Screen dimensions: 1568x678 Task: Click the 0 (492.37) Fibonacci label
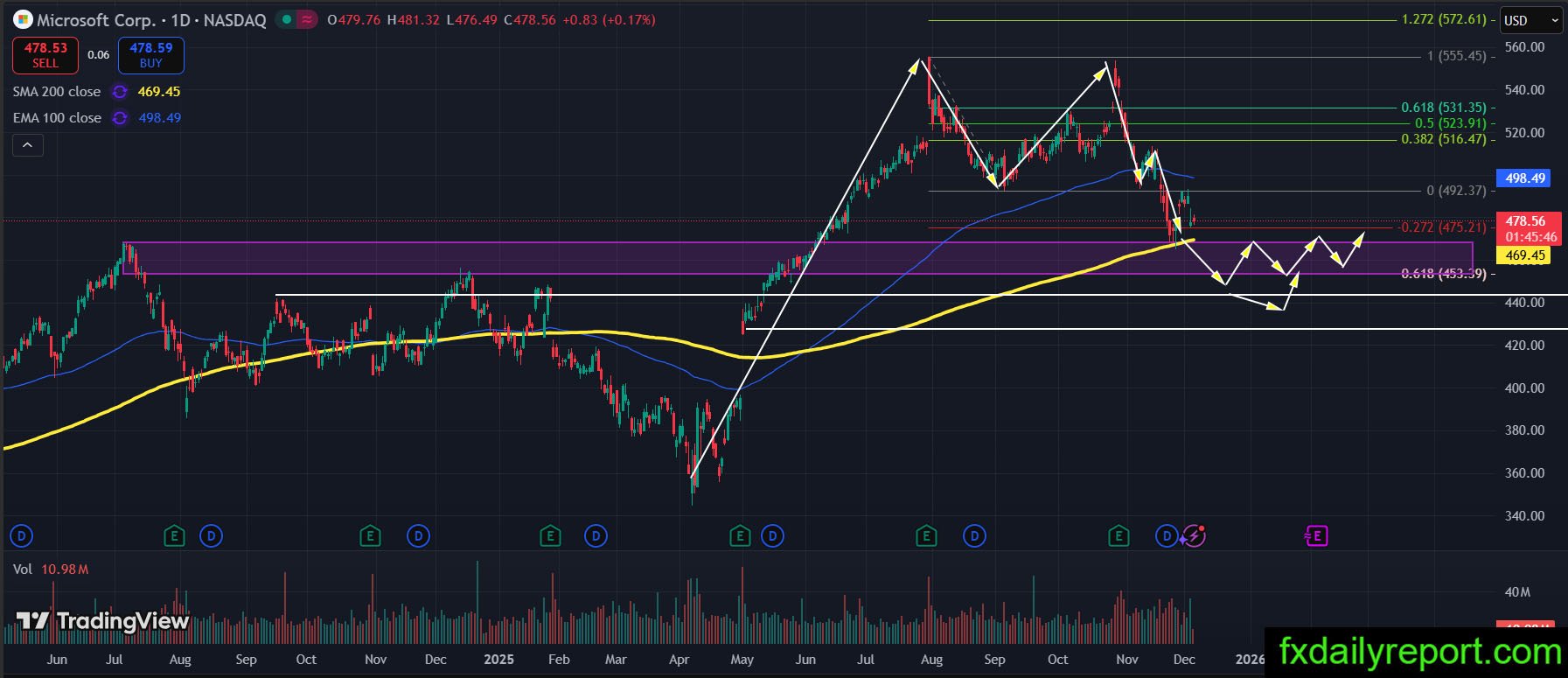(x=1456, y=191)
